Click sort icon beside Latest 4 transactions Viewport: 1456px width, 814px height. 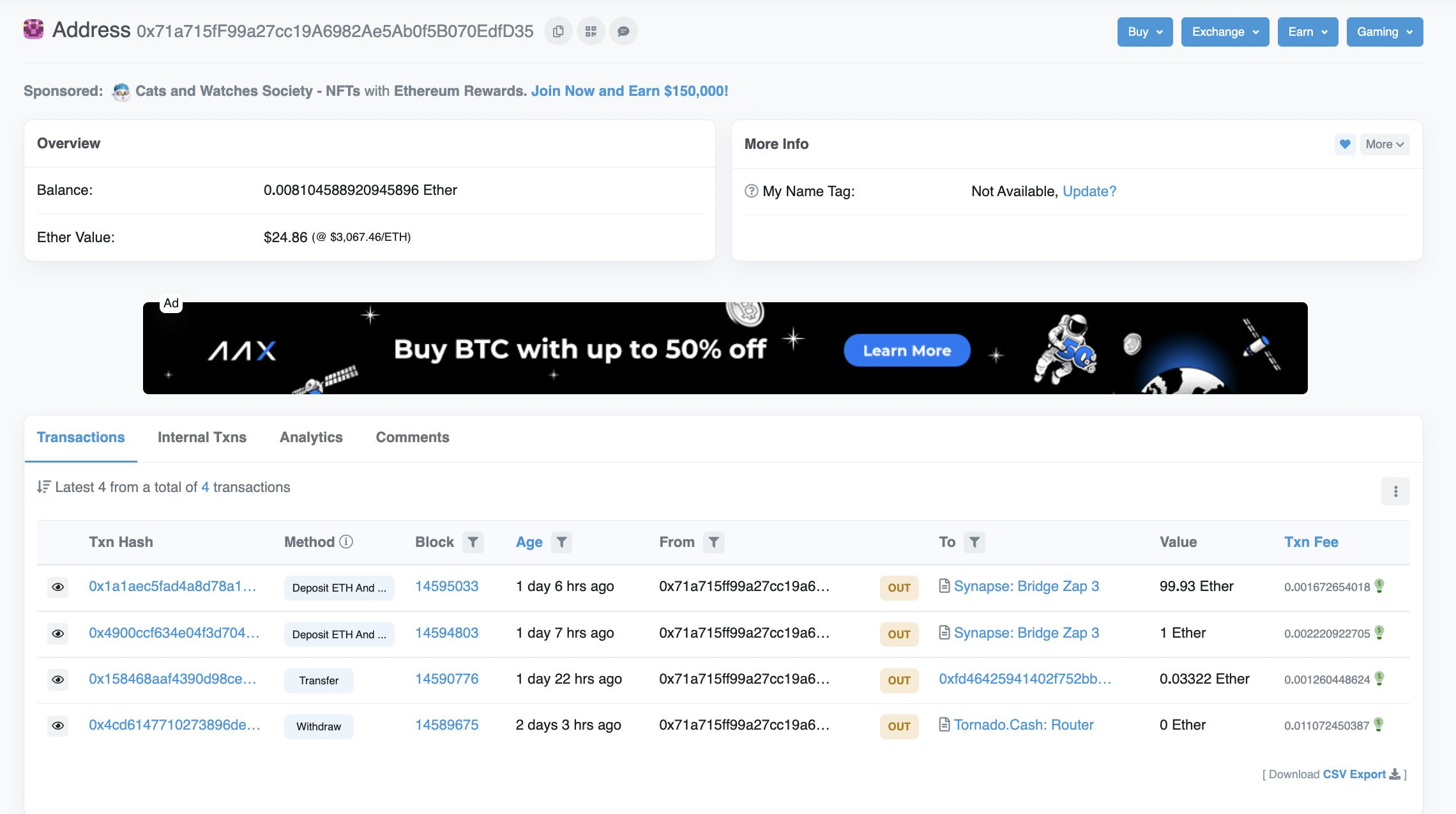pos(43,487)
